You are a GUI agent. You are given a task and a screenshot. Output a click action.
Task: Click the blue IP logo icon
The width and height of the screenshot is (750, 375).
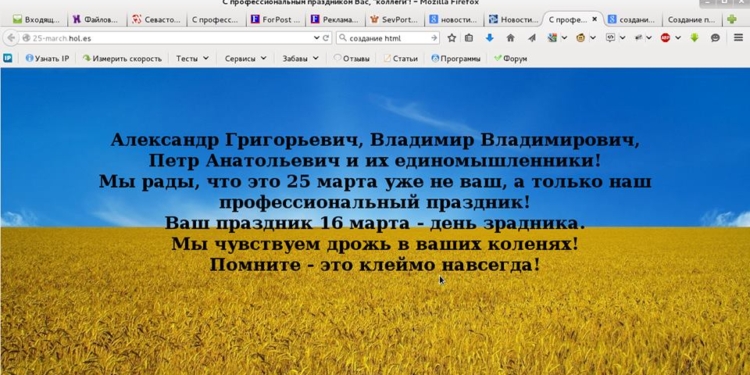tap(8, 58)
